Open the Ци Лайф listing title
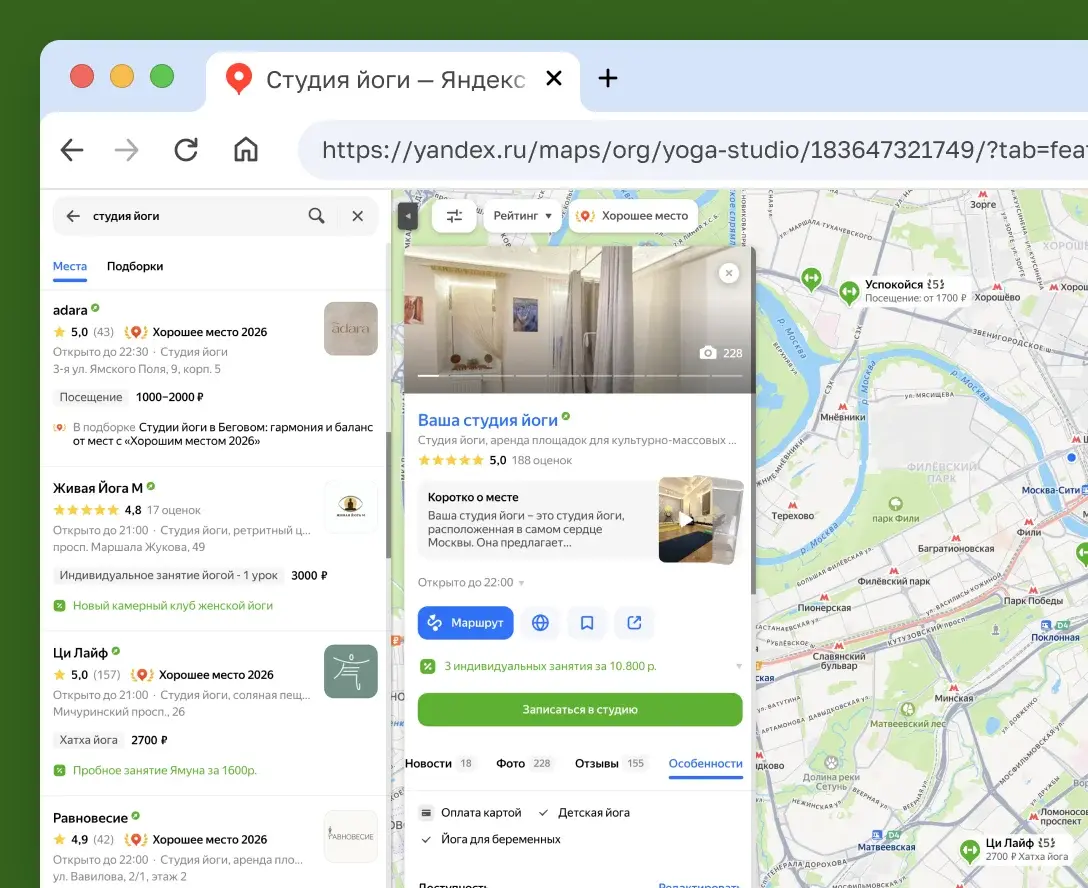This screenshot has height=888, width=1088. pos(80,653)
